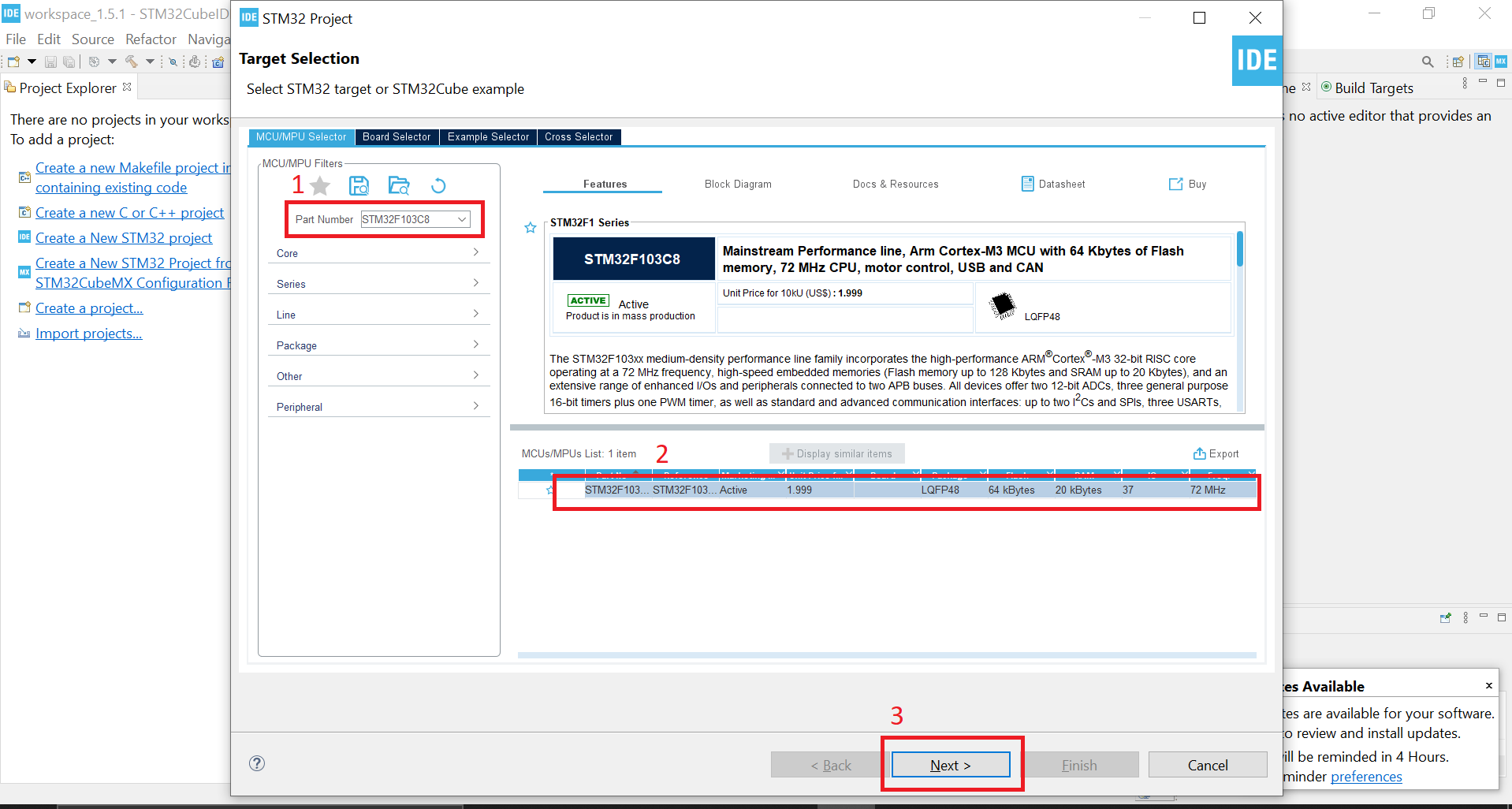Open the Part Number combo box dropdown

tap(462, 219)
